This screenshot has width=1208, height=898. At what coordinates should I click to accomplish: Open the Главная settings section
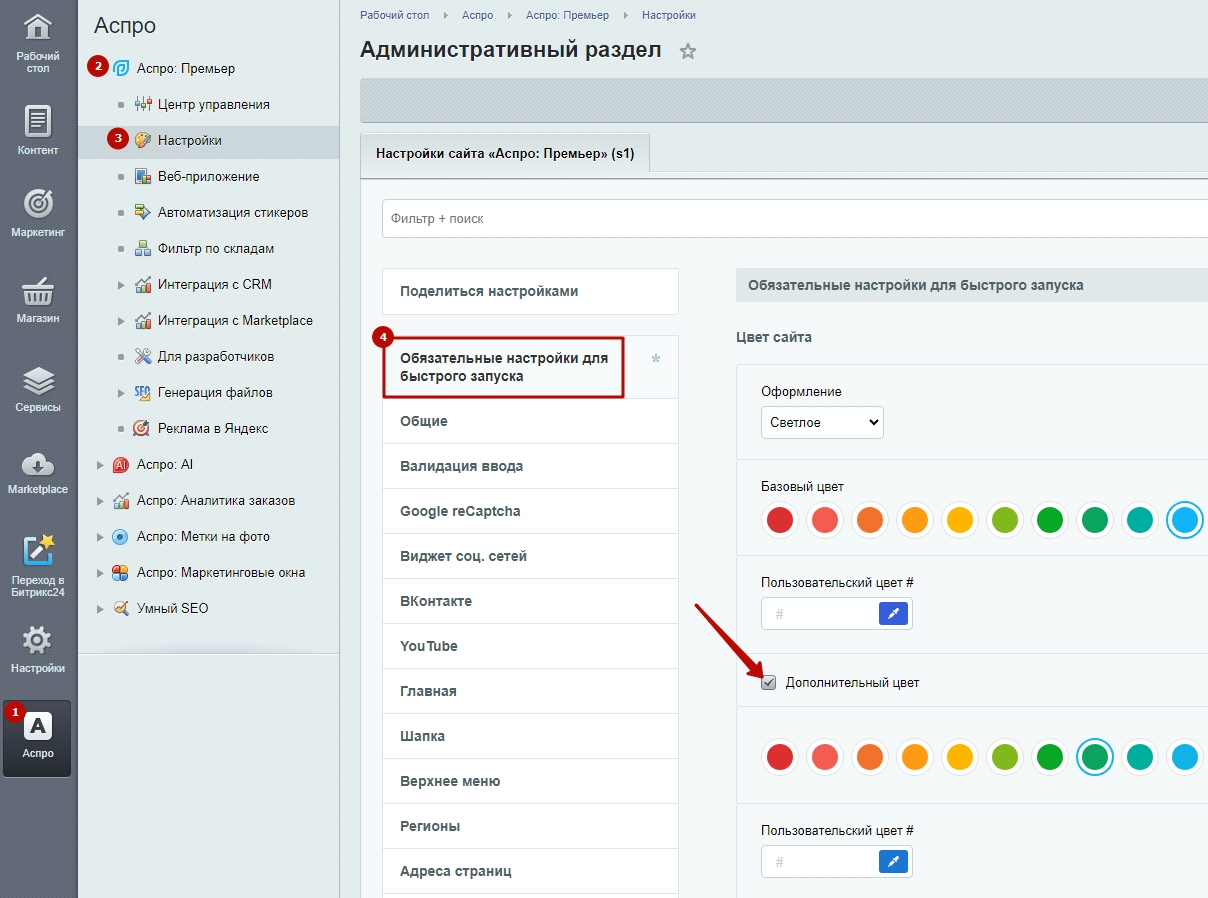[x=530, y=691]
